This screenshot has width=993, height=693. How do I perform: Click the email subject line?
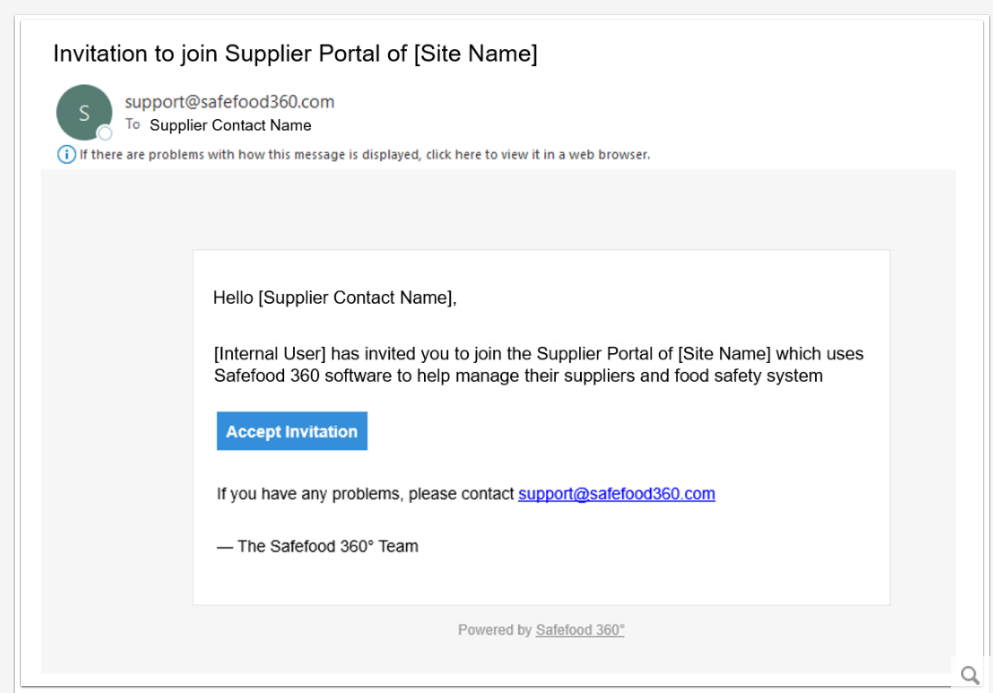pos(295,54)
